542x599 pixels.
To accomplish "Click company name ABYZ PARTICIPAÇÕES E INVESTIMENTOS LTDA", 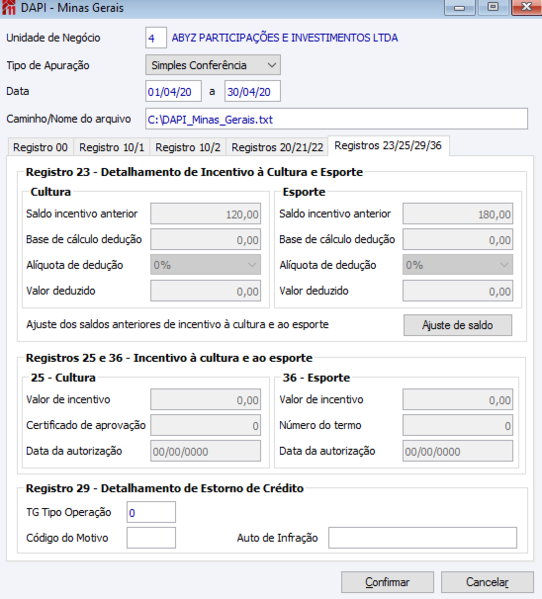I will coord(285,38).
